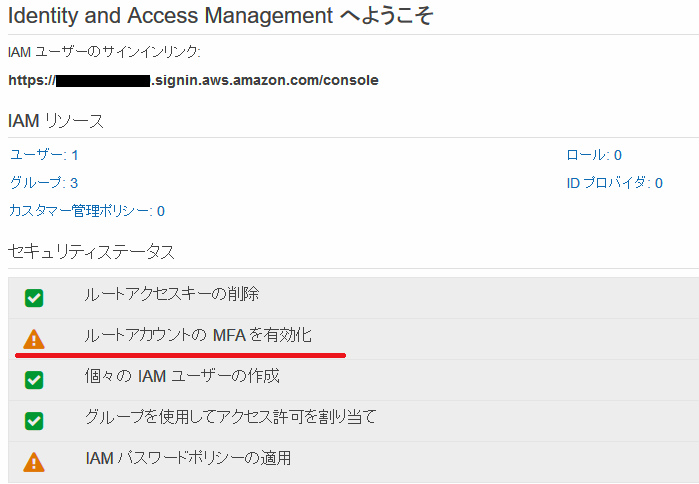Open the ユーザー: 1 resource link
This screenshot has height=484, width=699.
click(44, 155)
